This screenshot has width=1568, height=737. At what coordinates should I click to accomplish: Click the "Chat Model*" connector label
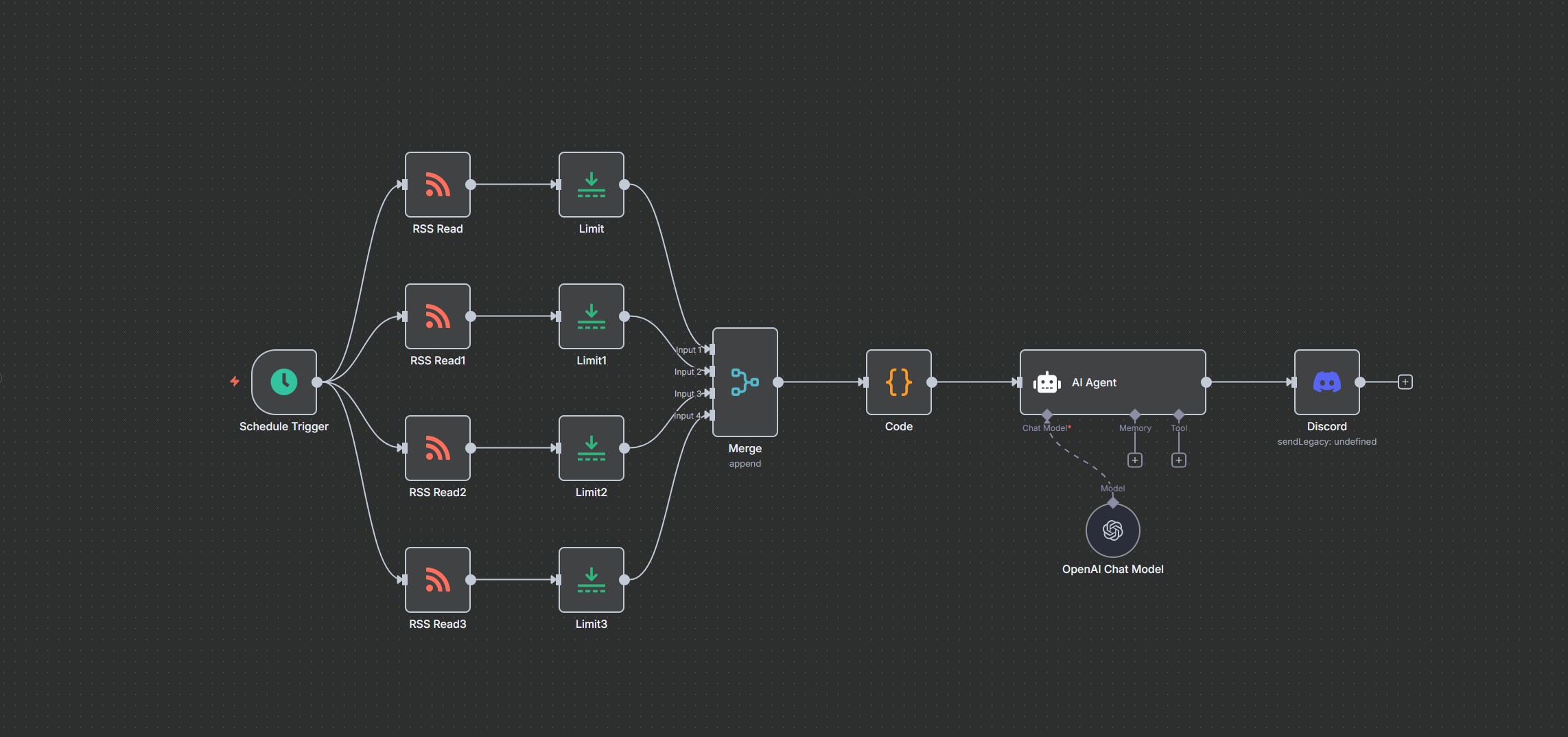coord(1046,428)
